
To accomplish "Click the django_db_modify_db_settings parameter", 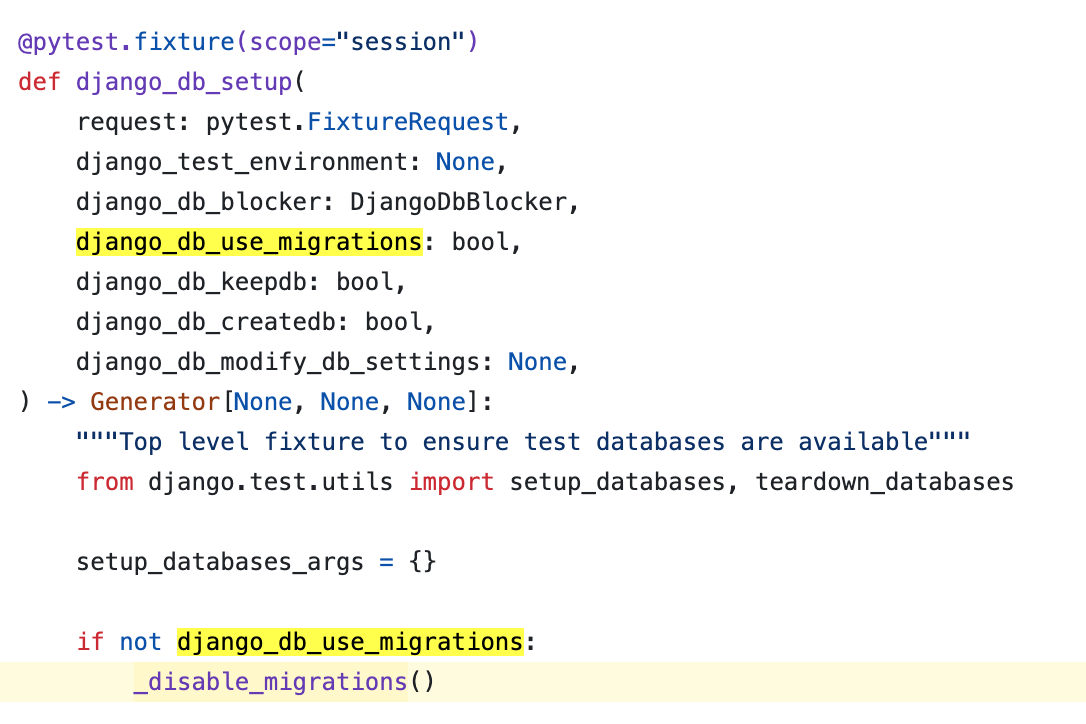I will point(284,362).
